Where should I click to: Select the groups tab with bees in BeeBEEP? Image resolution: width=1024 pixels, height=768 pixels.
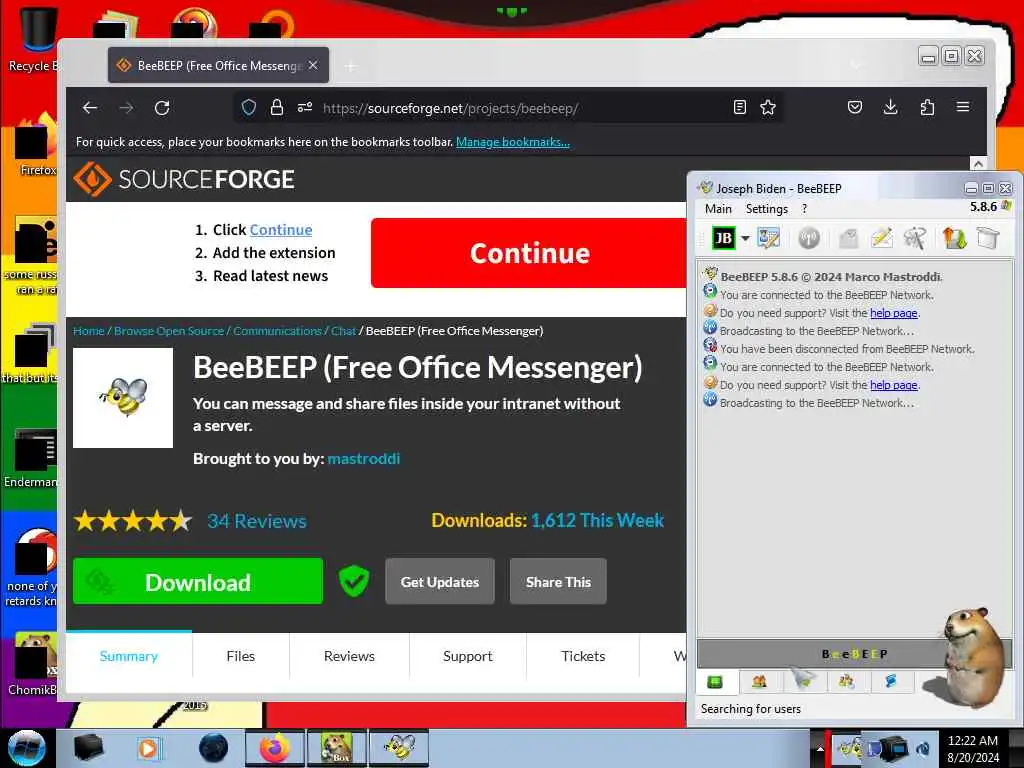pyautogui.click(x=846, y=682)
